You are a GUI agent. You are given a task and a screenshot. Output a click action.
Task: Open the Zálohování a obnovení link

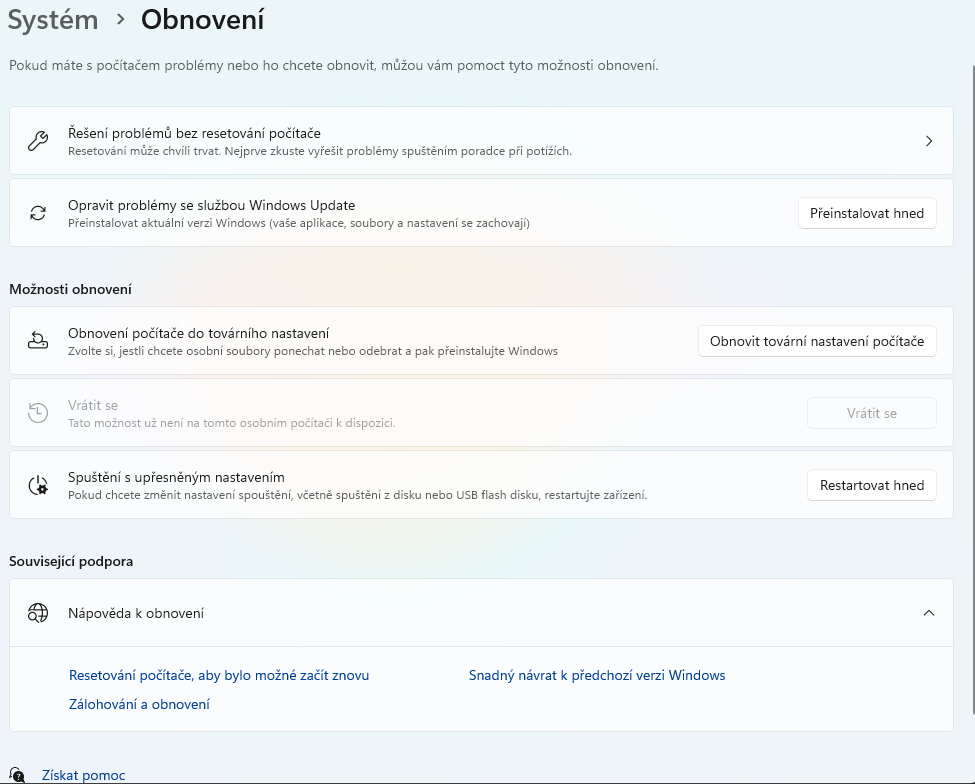pos(139,704)
